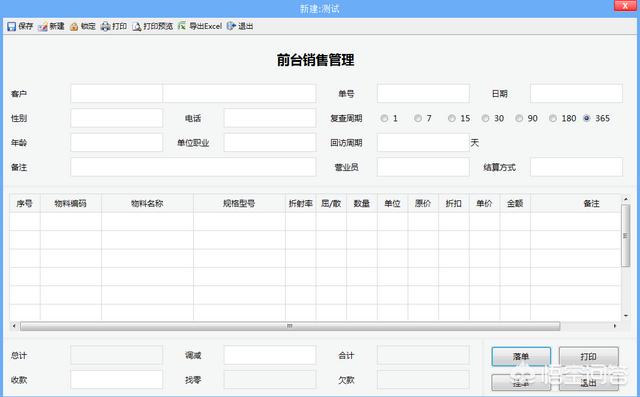Viewport: 640px width, 397px height.
Task: Select the 复查周期 radio option 30
Action: [x=485, y=118]
